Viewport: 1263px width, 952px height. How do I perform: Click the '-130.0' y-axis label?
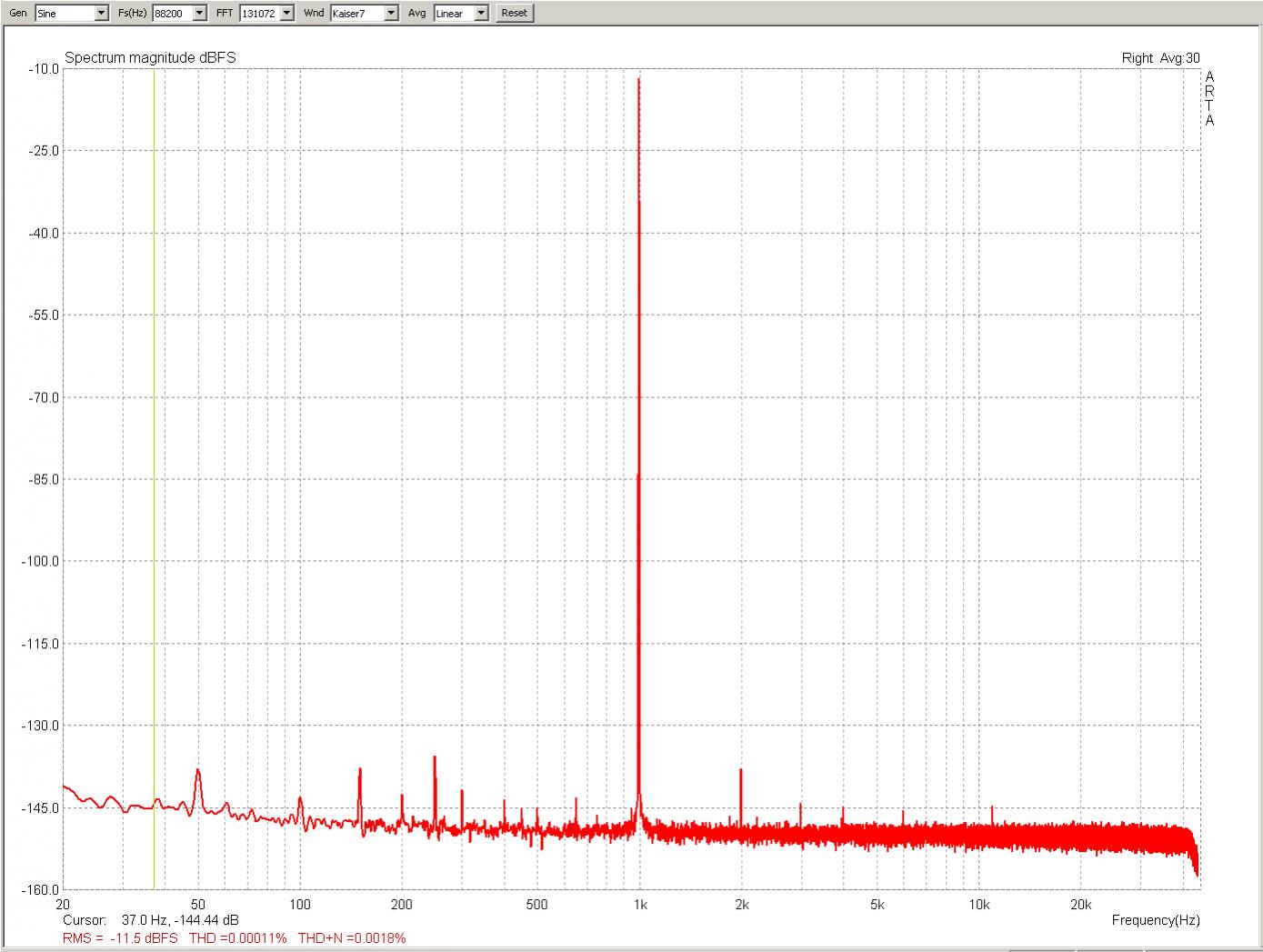pos(41,726)
